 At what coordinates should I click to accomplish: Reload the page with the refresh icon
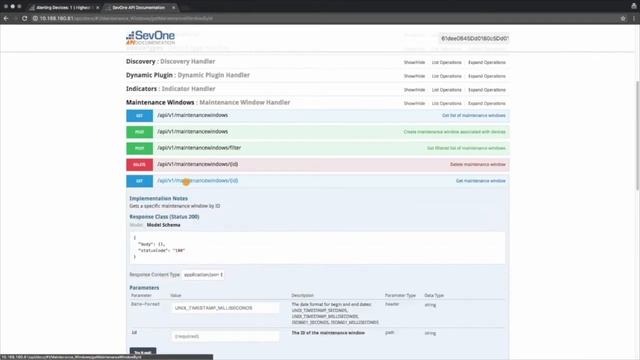24,18
